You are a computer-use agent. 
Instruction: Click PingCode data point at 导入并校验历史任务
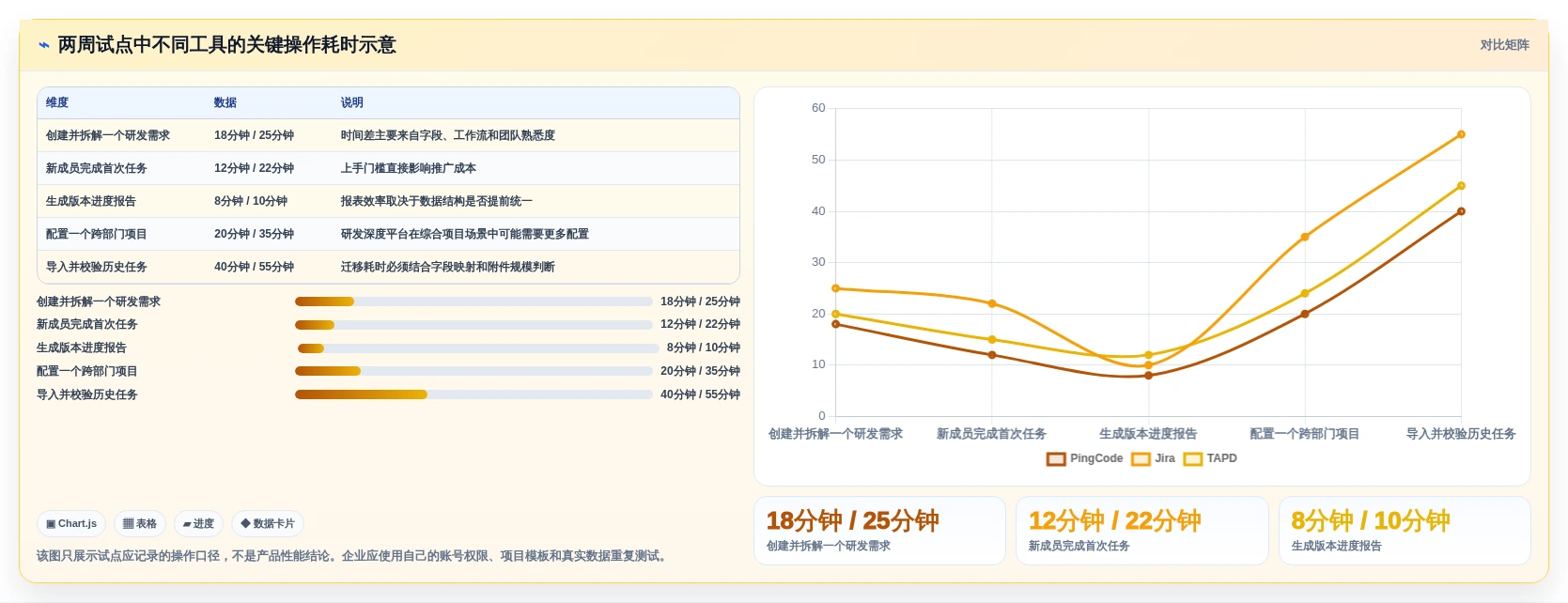click(x=1461, y=211)
